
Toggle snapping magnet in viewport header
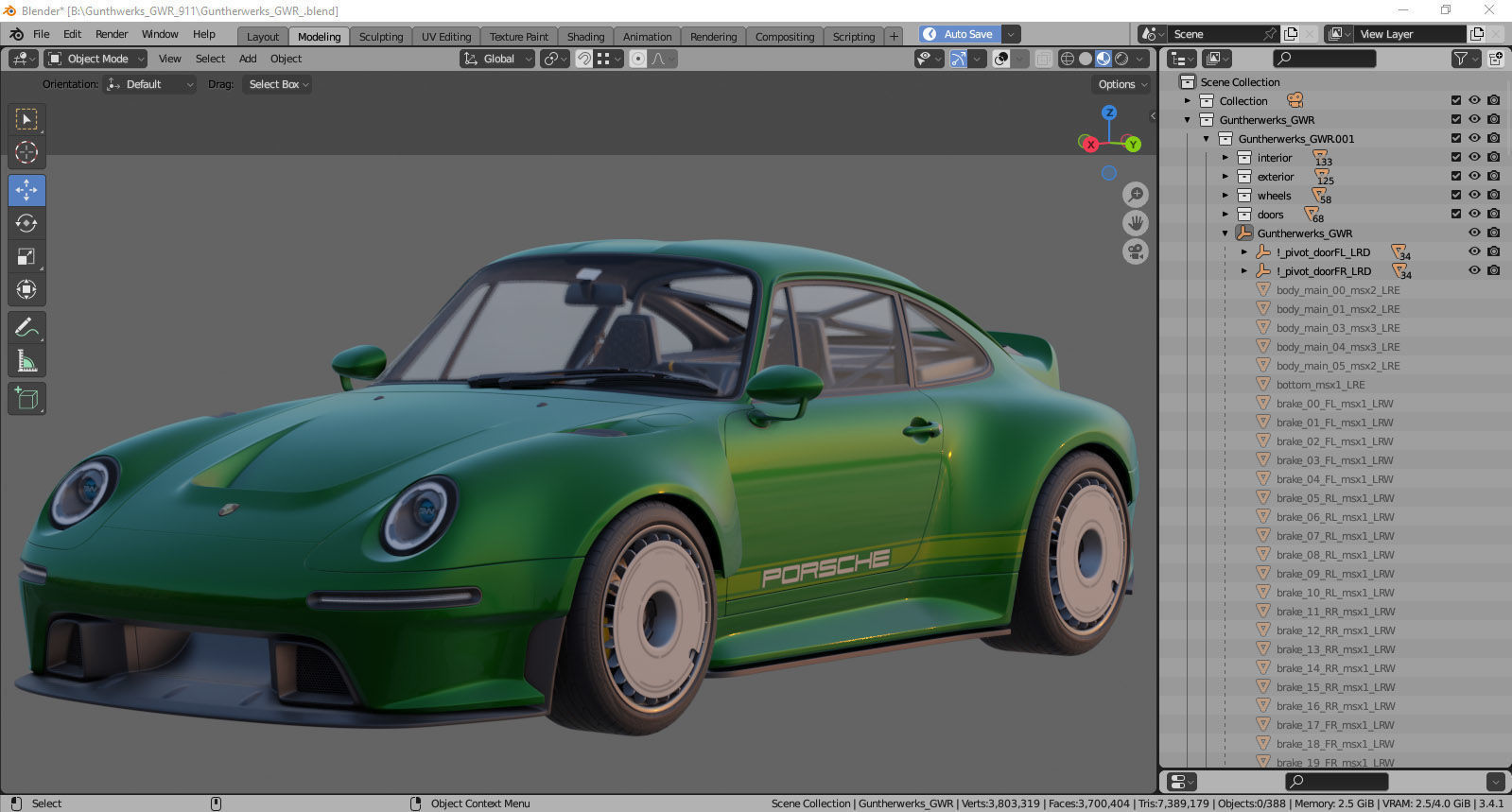[x=584, y=59]
